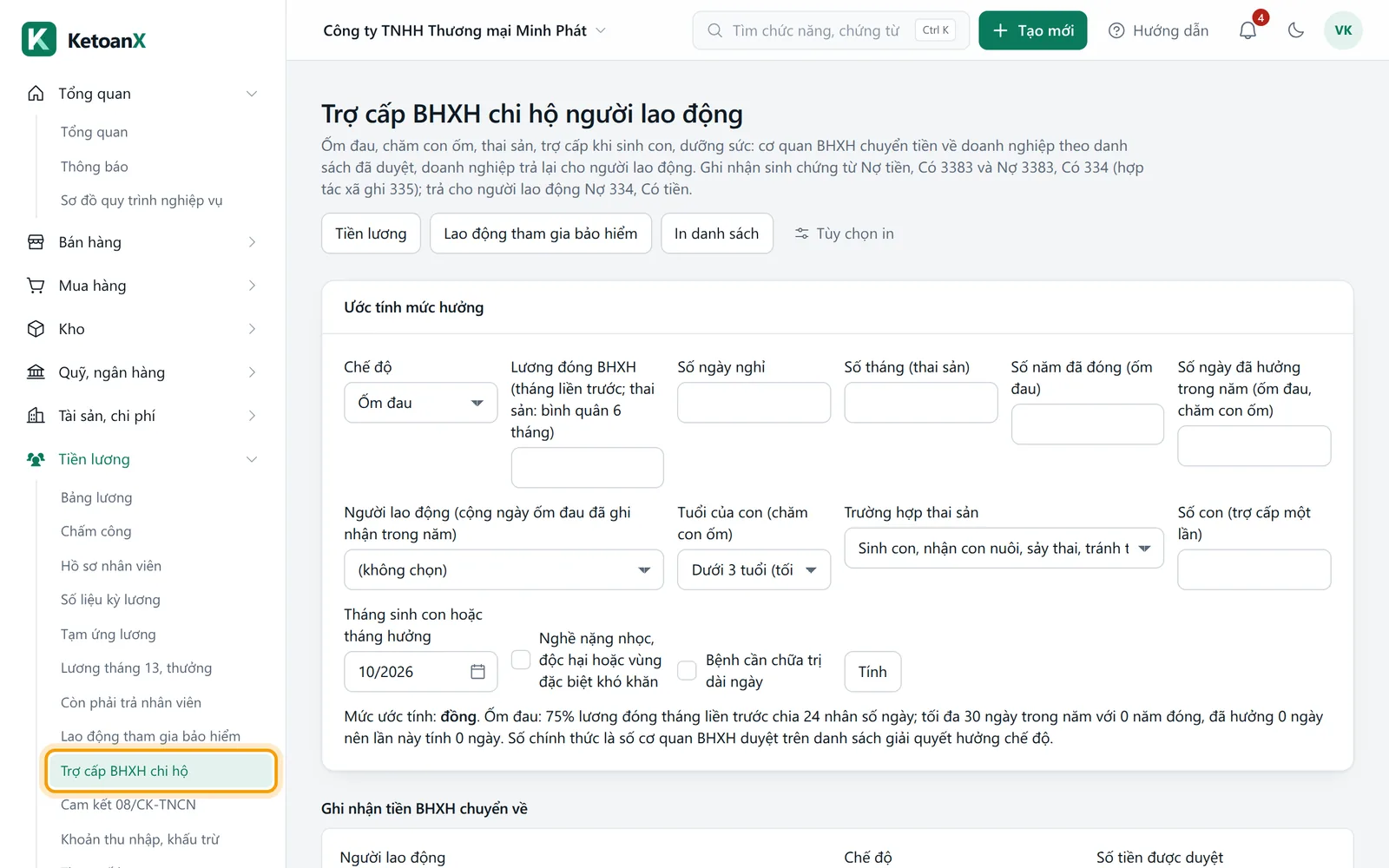Collapse the Tổng quan section chevron
Image resolution: width=1389 pixels, height=868 pixels.
pyautogui.click(x=252, y=94)
